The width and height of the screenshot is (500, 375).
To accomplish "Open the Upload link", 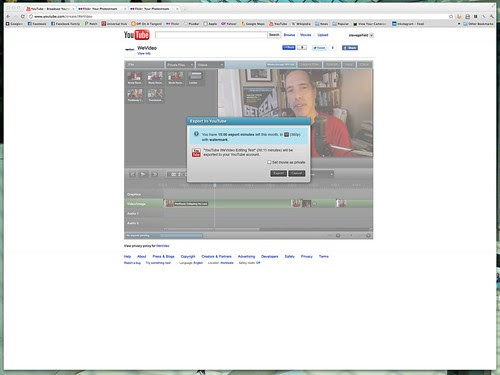I will [x=323, y=35].
